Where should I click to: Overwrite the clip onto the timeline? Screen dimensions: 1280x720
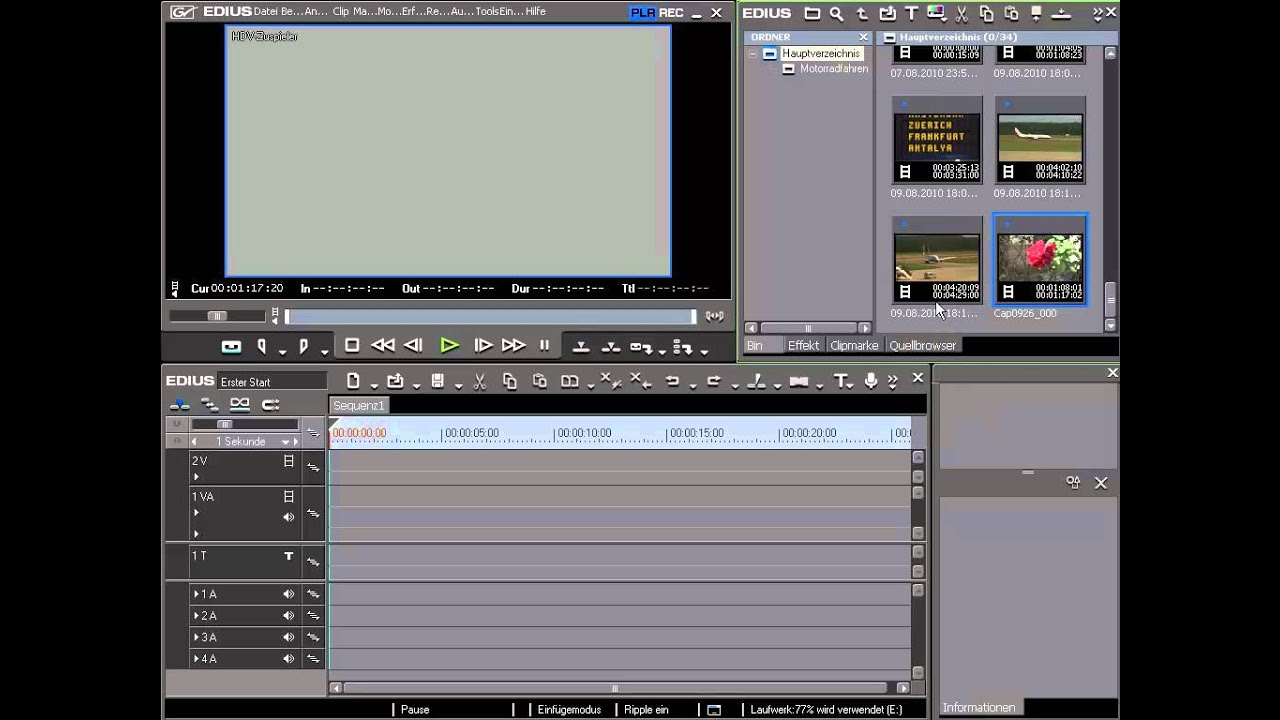tap(610, 347)
